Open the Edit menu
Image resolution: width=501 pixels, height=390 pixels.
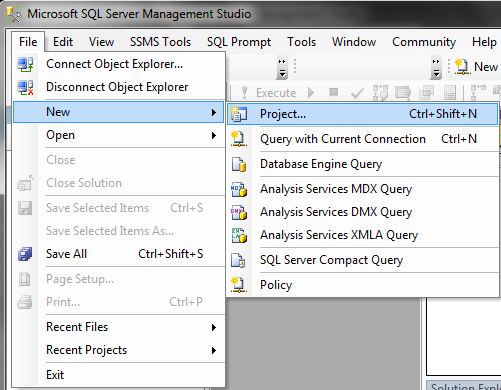point(63,42)
